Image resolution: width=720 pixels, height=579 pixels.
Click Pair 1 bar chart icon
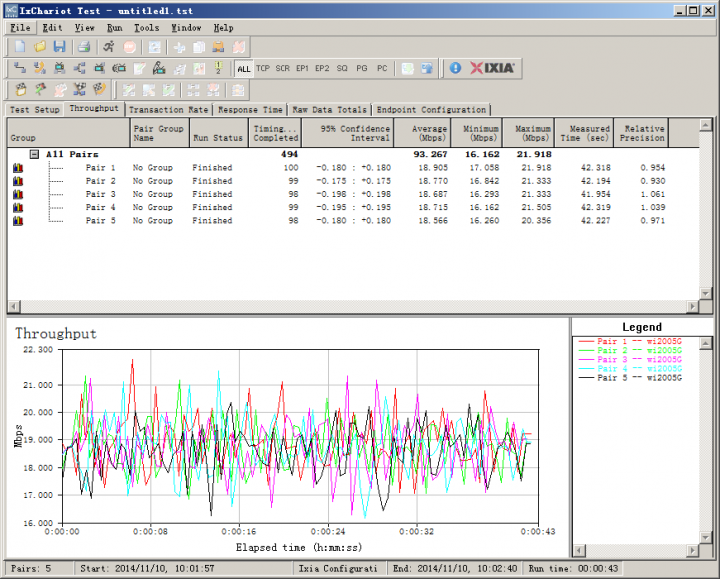point(18,168)
